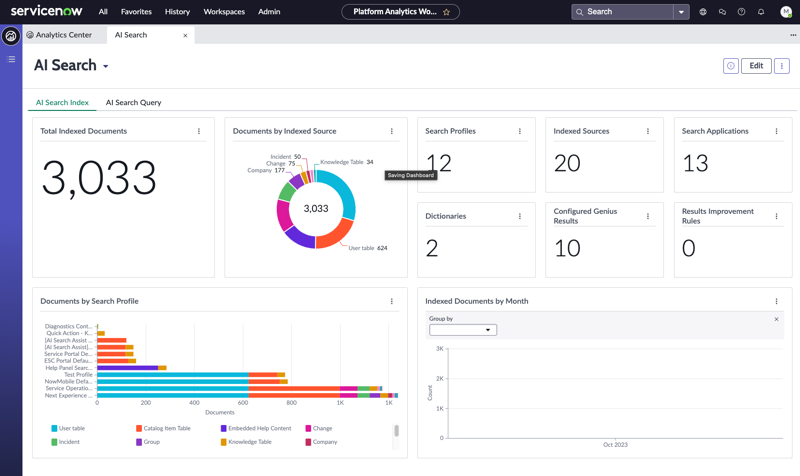The image size is (800, 476).
Task: Open options for Indexed Documents by Month widget
Action: tap(777, 302)
